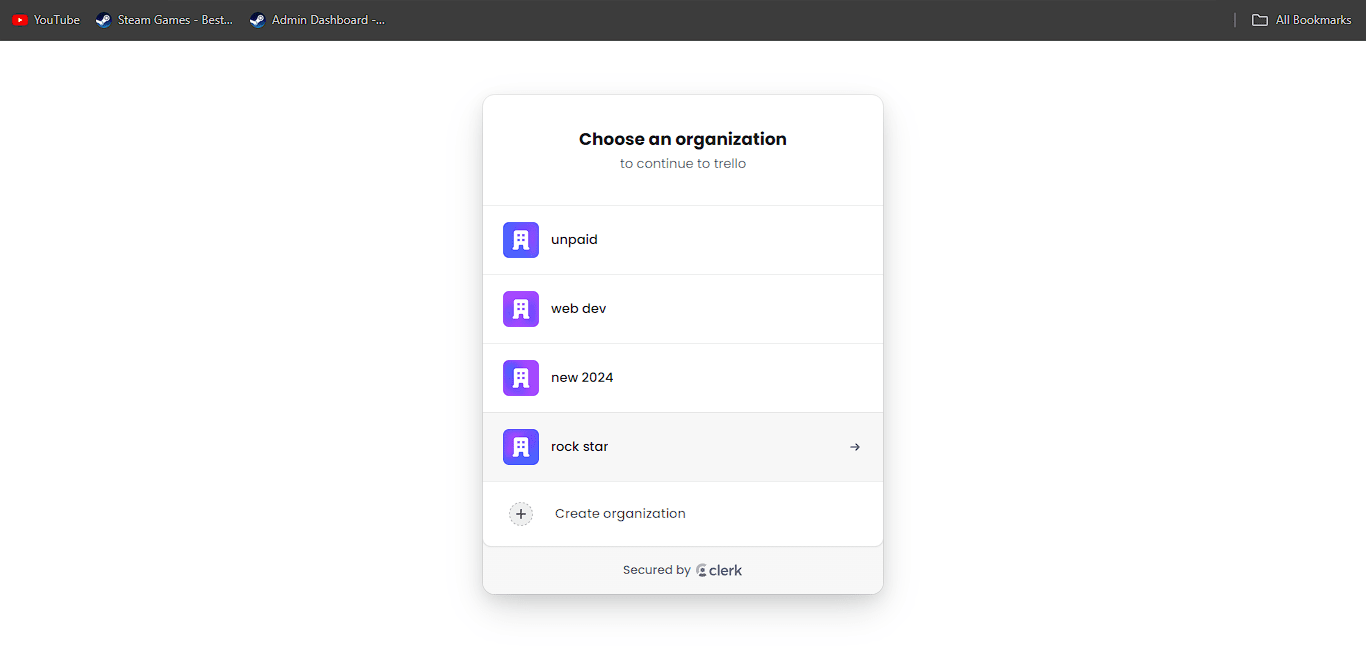Click the plus icon for Create organization

[x=521, y=514]
